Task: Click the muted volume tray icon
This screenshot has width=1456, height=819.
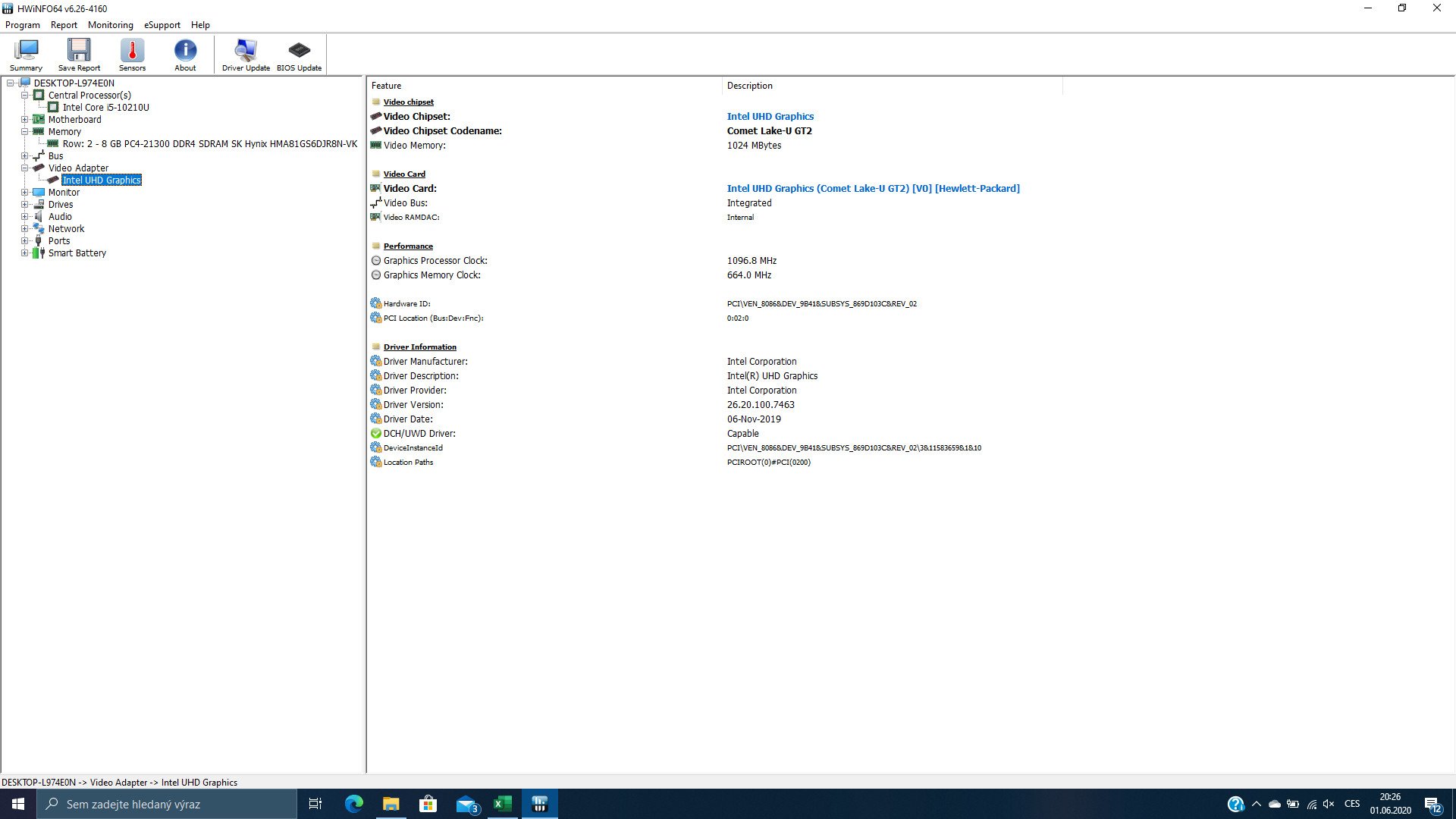Action: pyautogui.click(x=1329, y=804)
